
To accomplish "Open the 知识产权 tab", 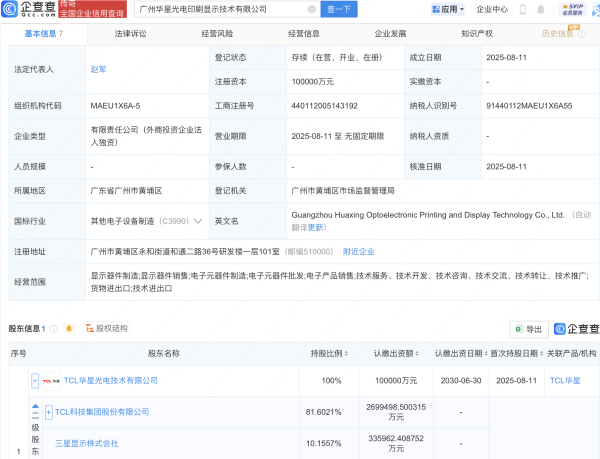I will pyautogui.click(x=477, y=34).
